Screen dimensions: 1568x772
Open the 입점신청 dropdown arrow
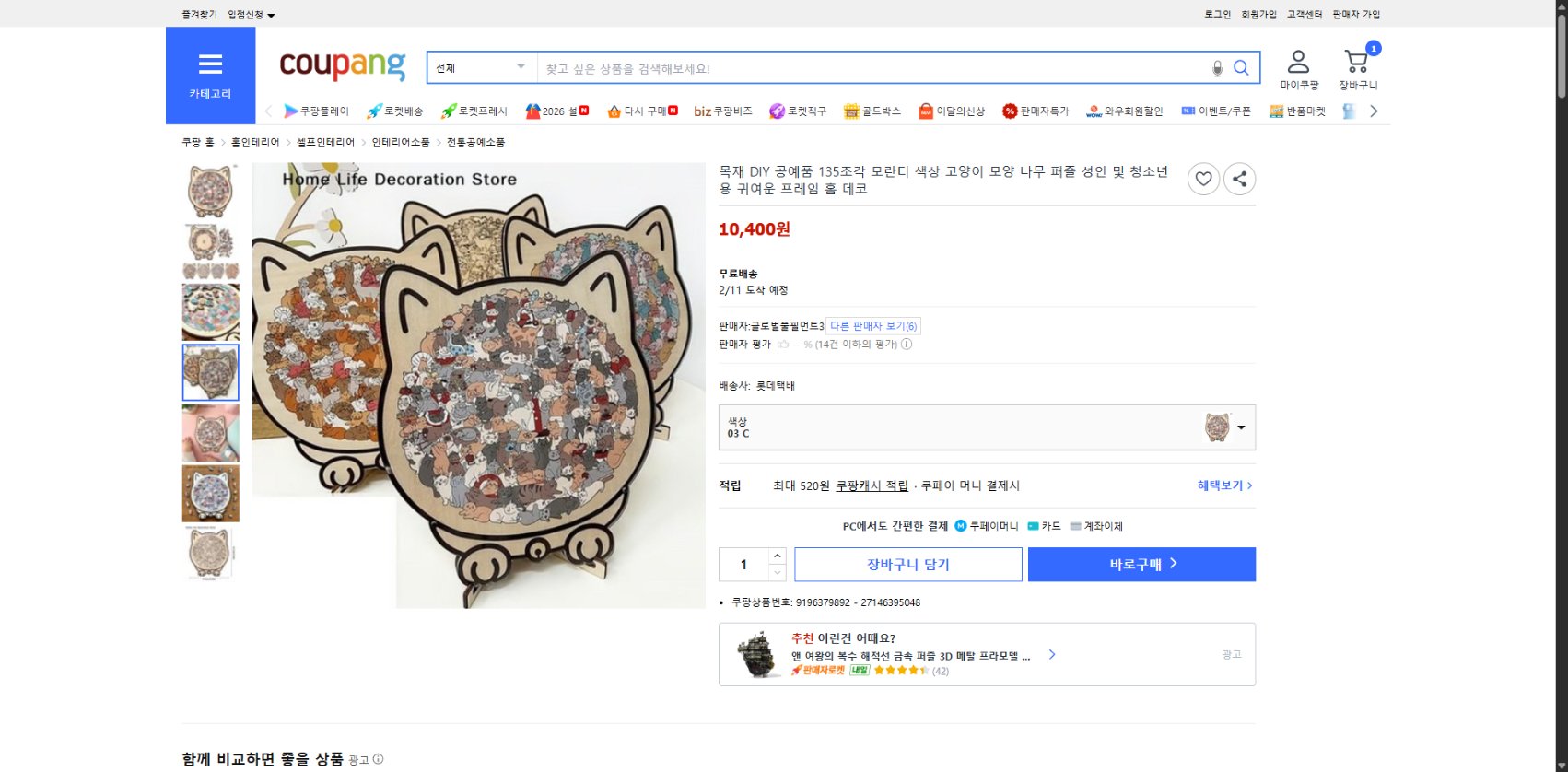click(270, 14)
